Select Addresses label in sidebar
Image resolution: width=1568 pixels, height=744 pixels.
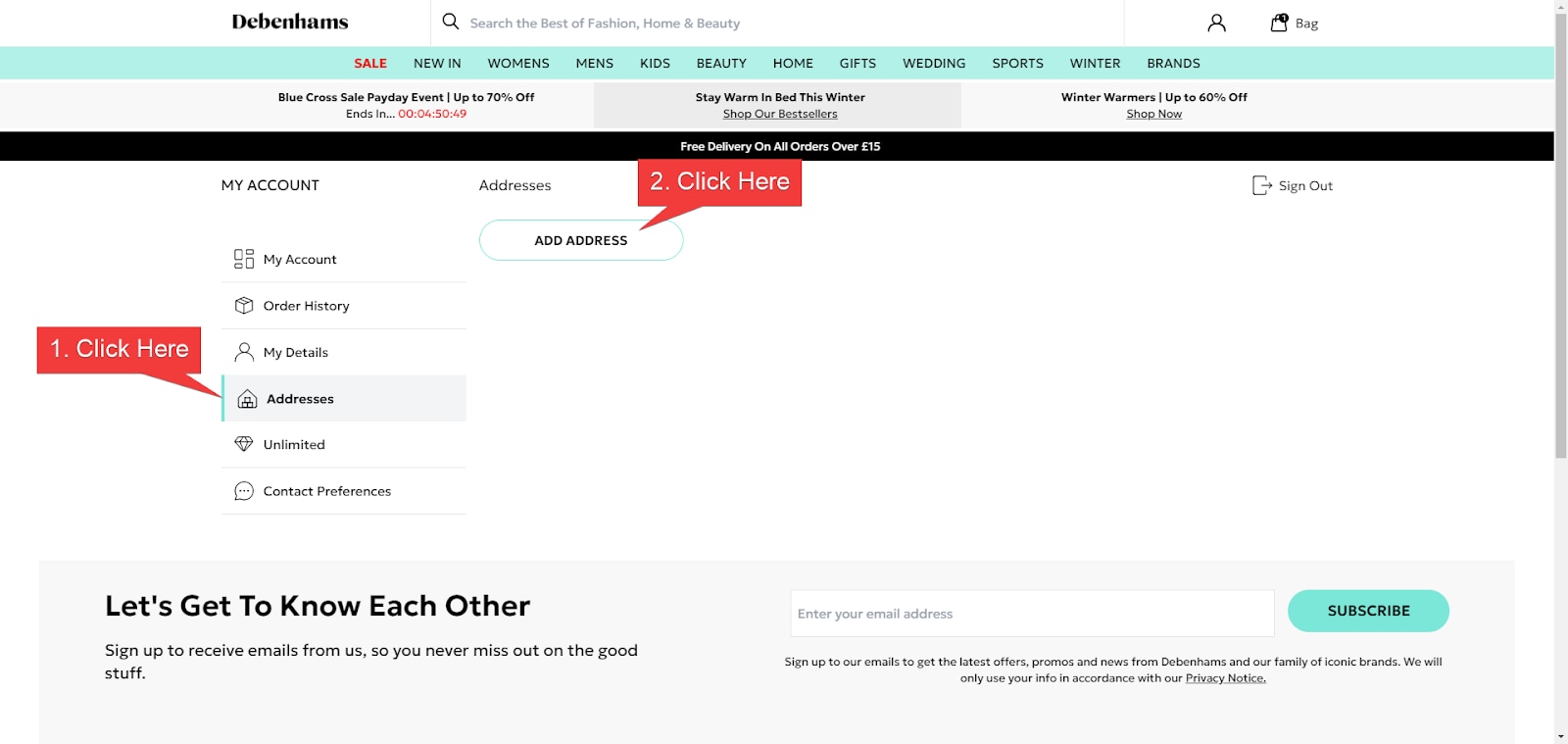coord(300,399)
